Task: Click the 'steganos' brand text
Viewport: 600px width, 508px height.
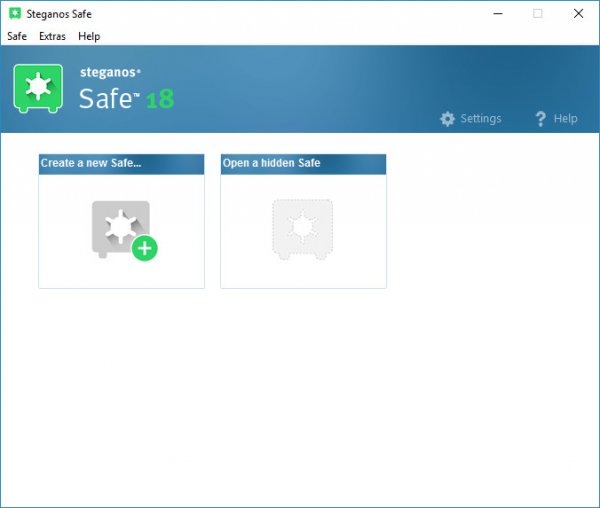Action: (x=110, y=72)
